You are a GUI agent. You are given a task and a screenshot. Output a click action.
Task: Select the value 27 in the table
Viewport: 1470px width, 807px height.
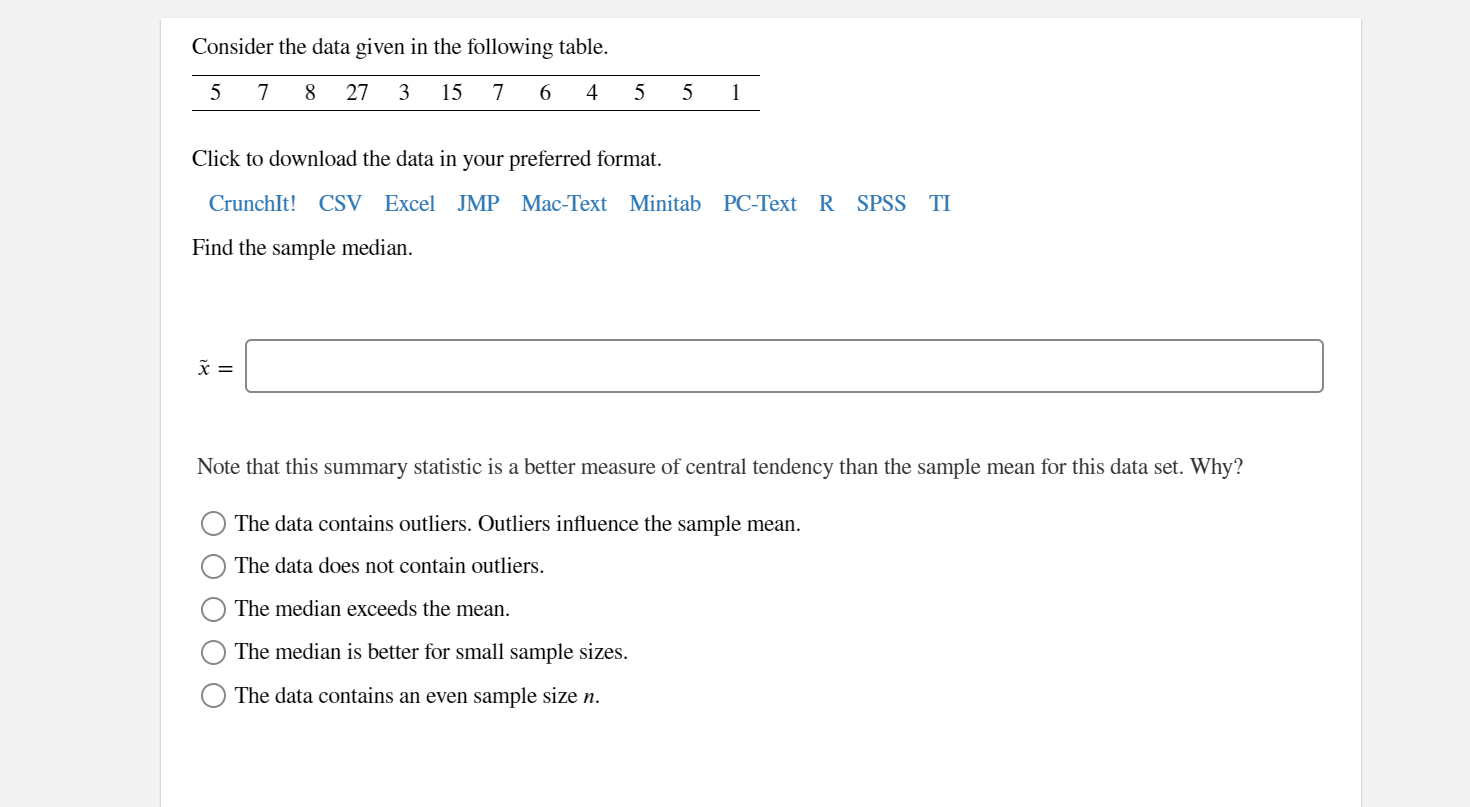[356, 92]
